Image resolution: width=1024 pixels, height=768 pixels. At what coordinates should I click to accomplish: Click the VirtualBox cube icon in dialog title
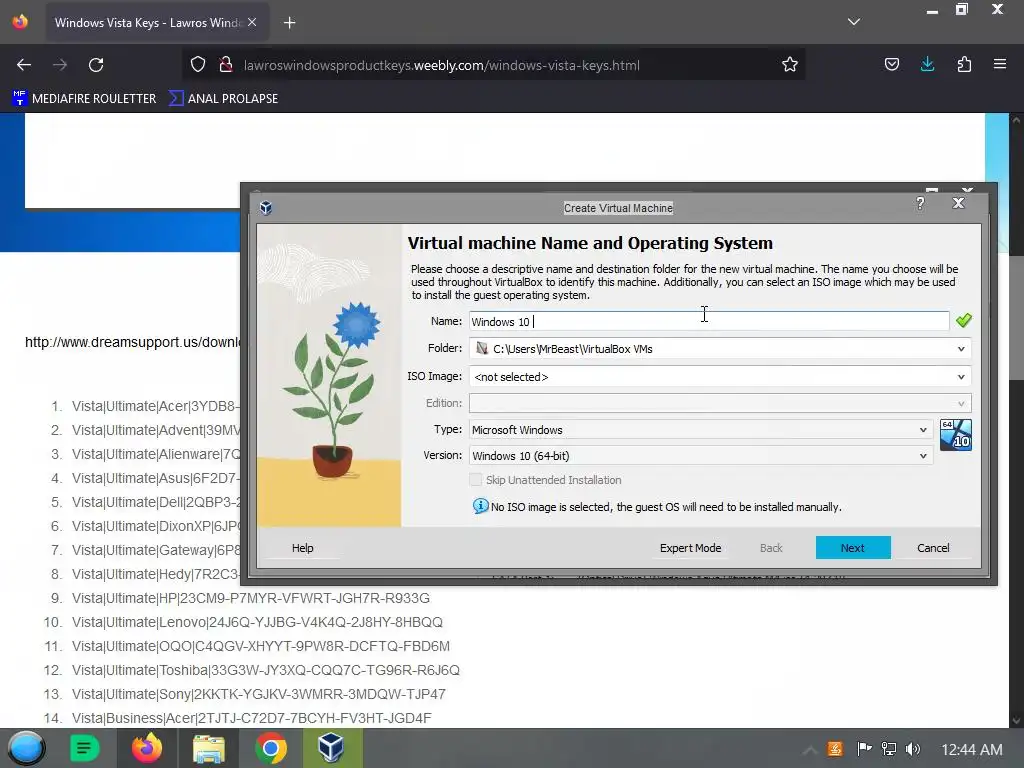point(266,208)
